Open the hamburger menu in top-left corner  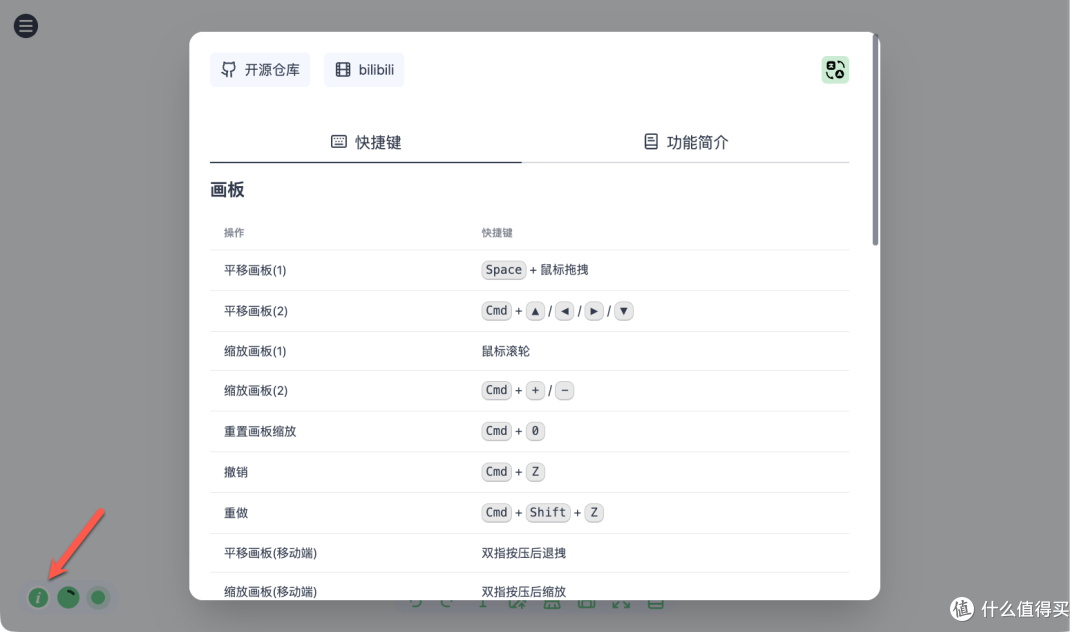pyautogui.click(x=26, y=26)
